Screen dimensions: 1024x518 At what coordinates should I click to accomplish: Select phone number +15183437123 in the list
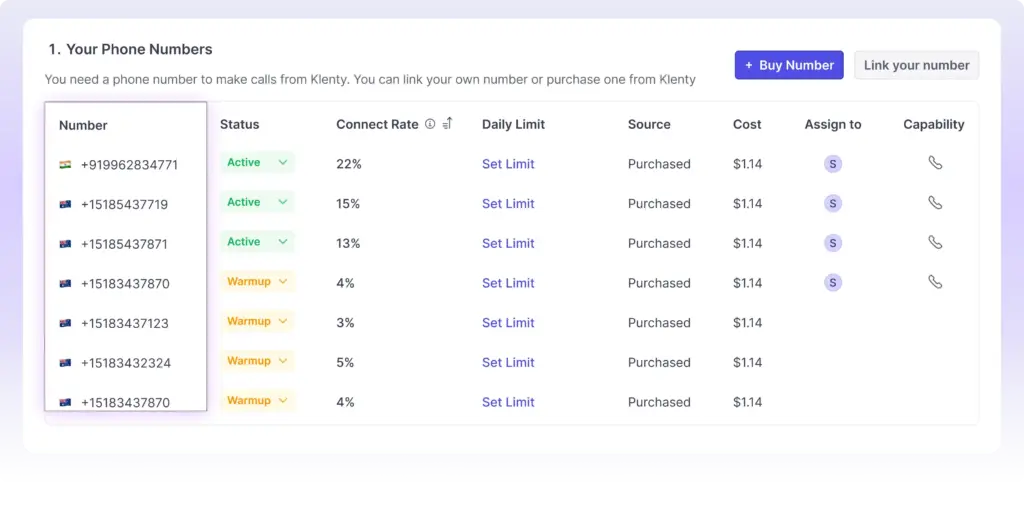click(124, 323)
